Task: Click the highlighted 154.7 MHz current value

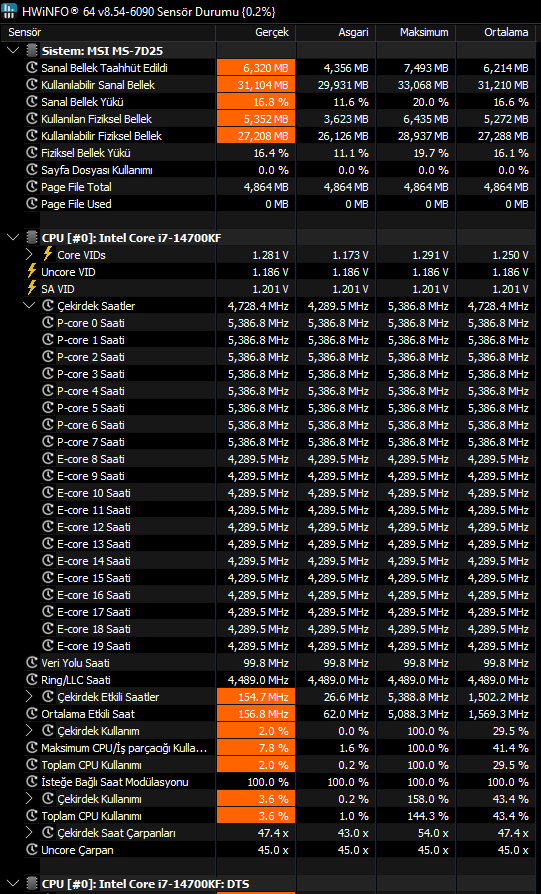Action: [x=256, y=697]
